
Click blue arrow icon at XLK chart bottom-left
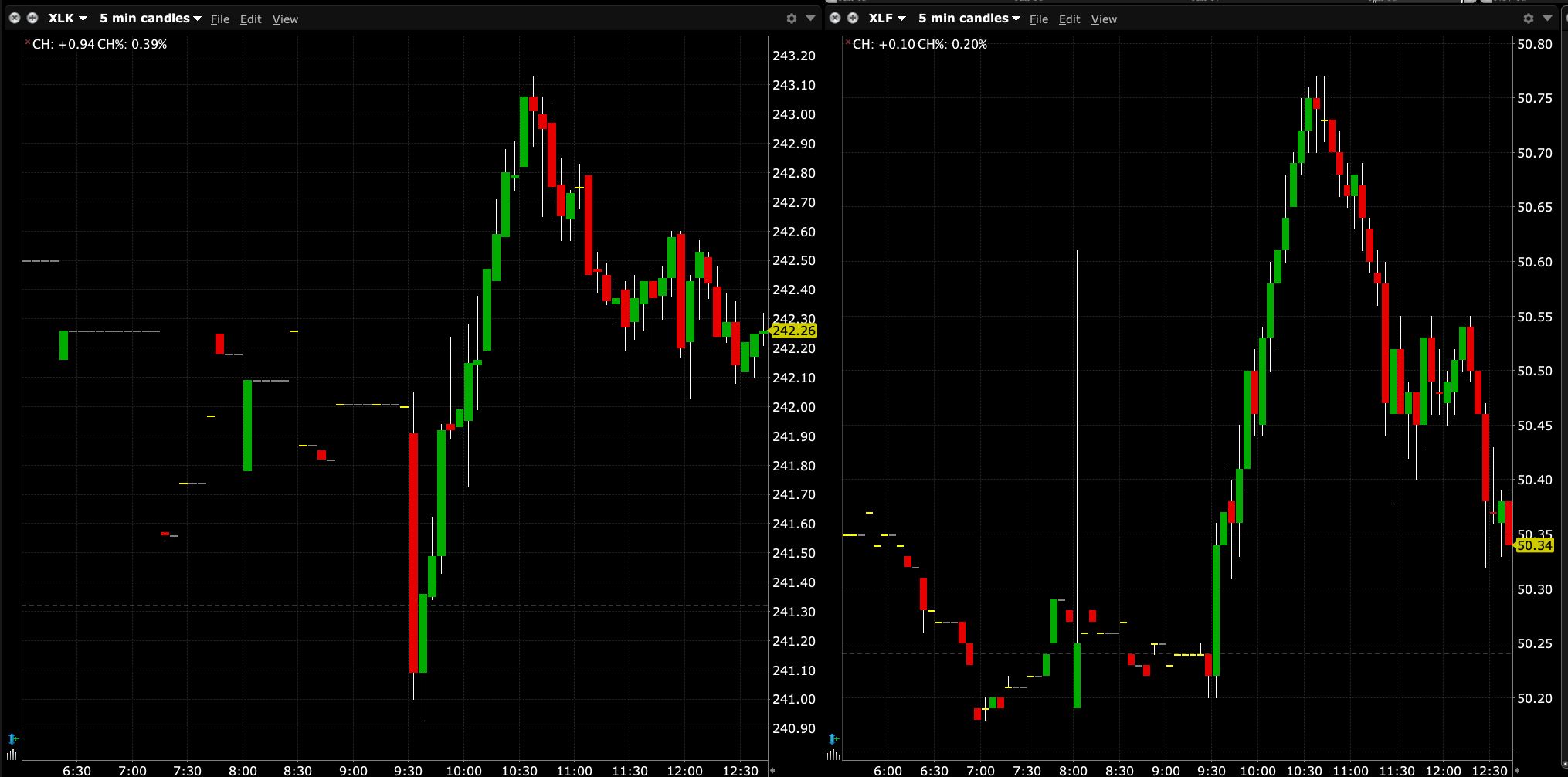tap(12, 738)
